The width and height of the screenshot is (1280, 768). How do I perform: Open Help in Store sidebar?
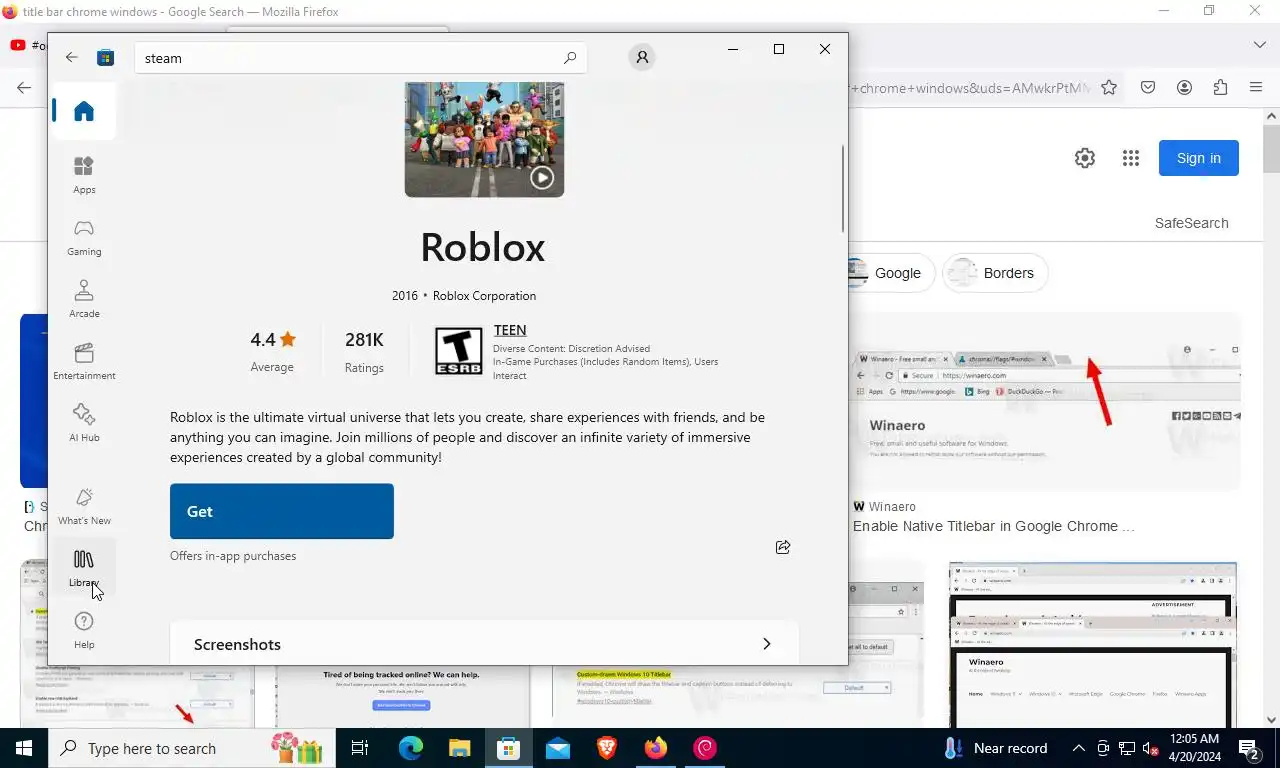pos(84,630)
